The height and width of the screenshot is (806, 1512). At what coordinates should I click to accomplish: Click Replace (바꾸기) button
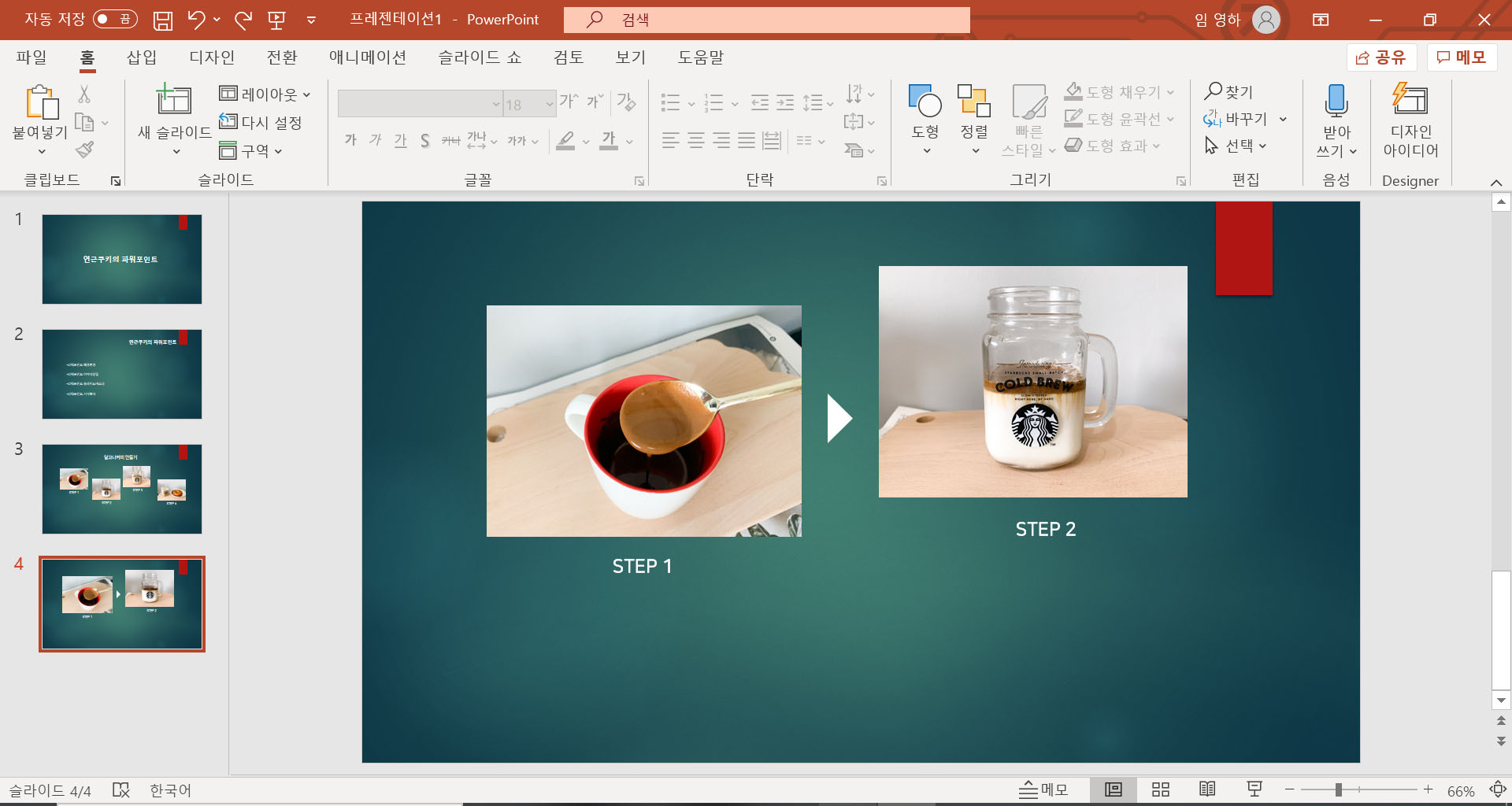point(1236,119)
